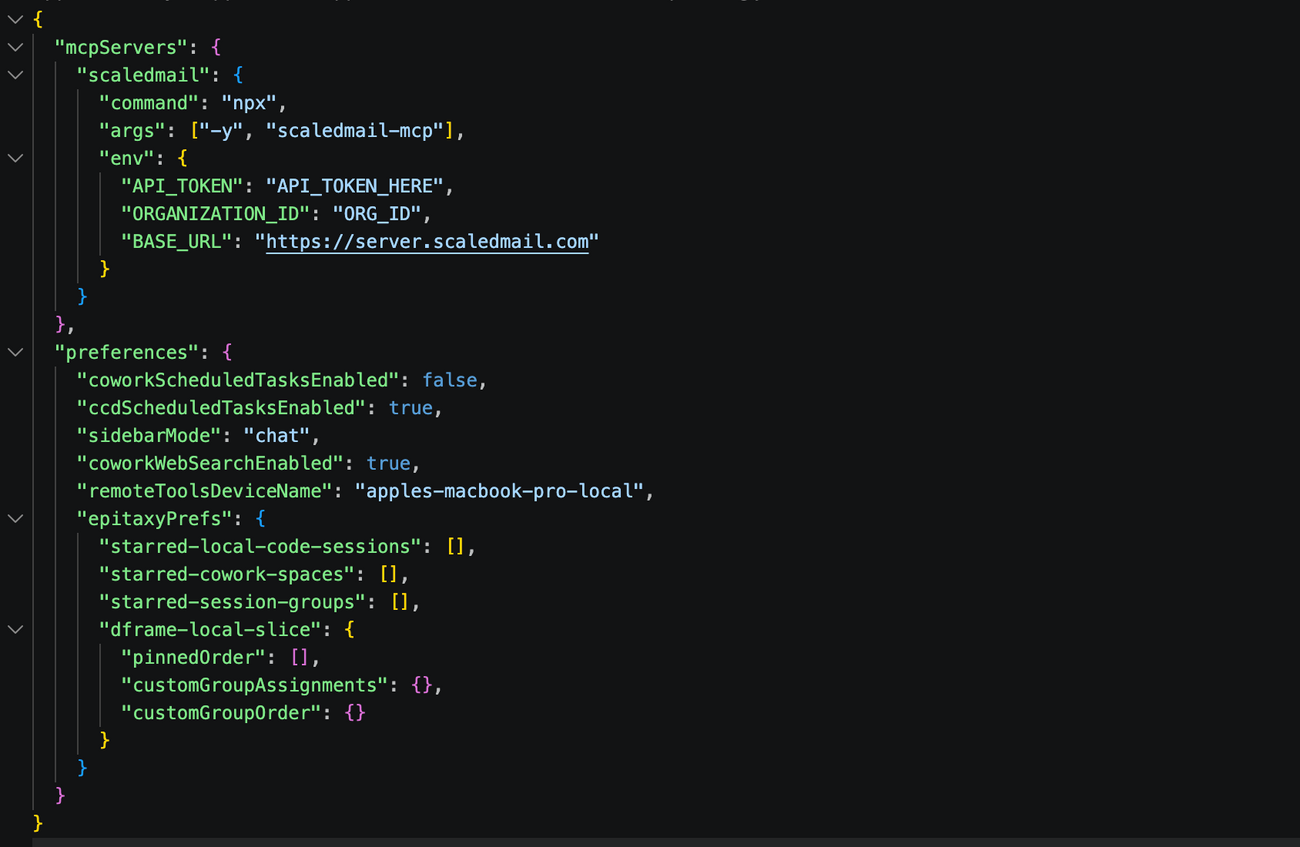Image resolution: width=1300 pixels, height=847 pixels.
Task: Collapse the root object fold chevron
Action: coord(15,19)
